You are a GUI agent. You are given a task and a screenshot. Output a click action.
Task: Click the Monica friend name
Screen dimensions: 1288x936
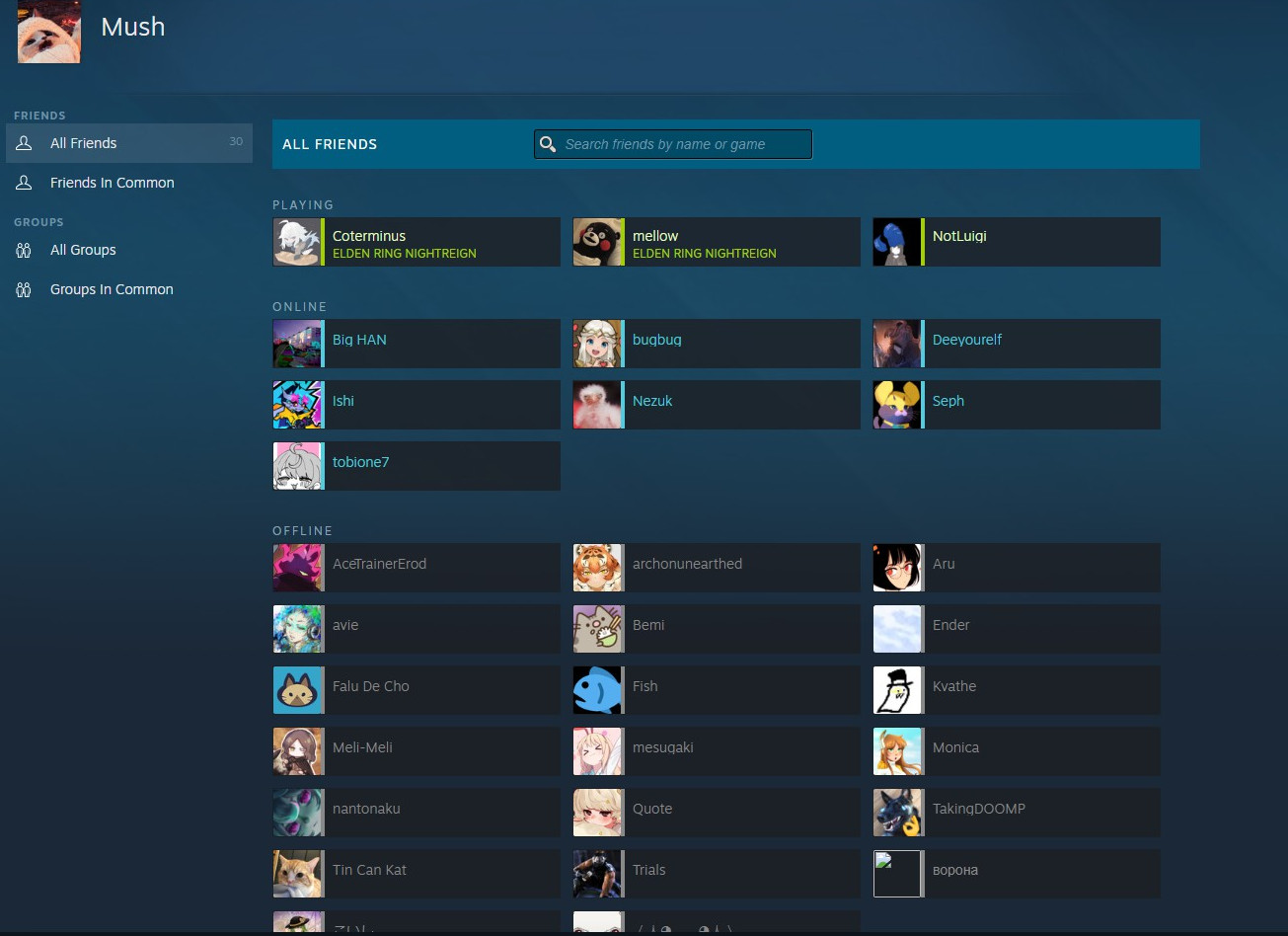tap(956, 747)
